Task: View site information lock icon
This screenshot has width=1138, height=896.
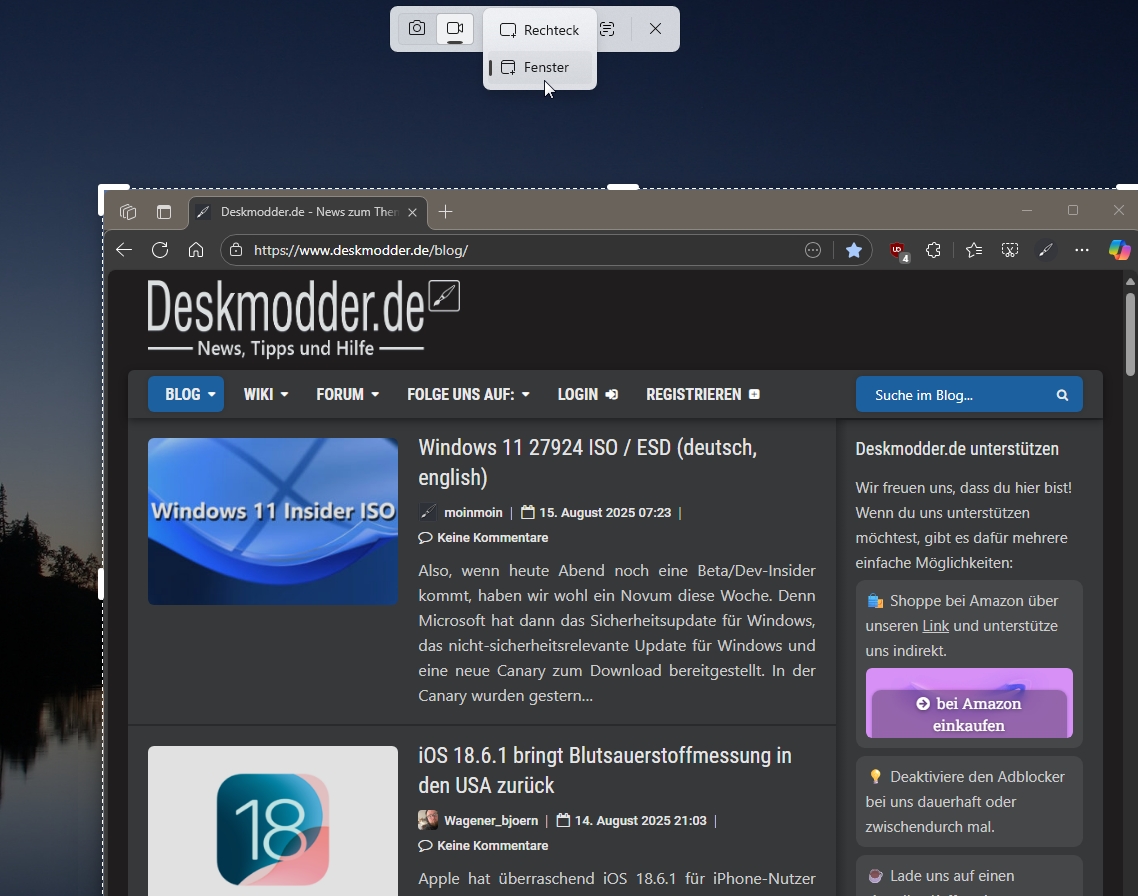Action: [x=236, y=250]
